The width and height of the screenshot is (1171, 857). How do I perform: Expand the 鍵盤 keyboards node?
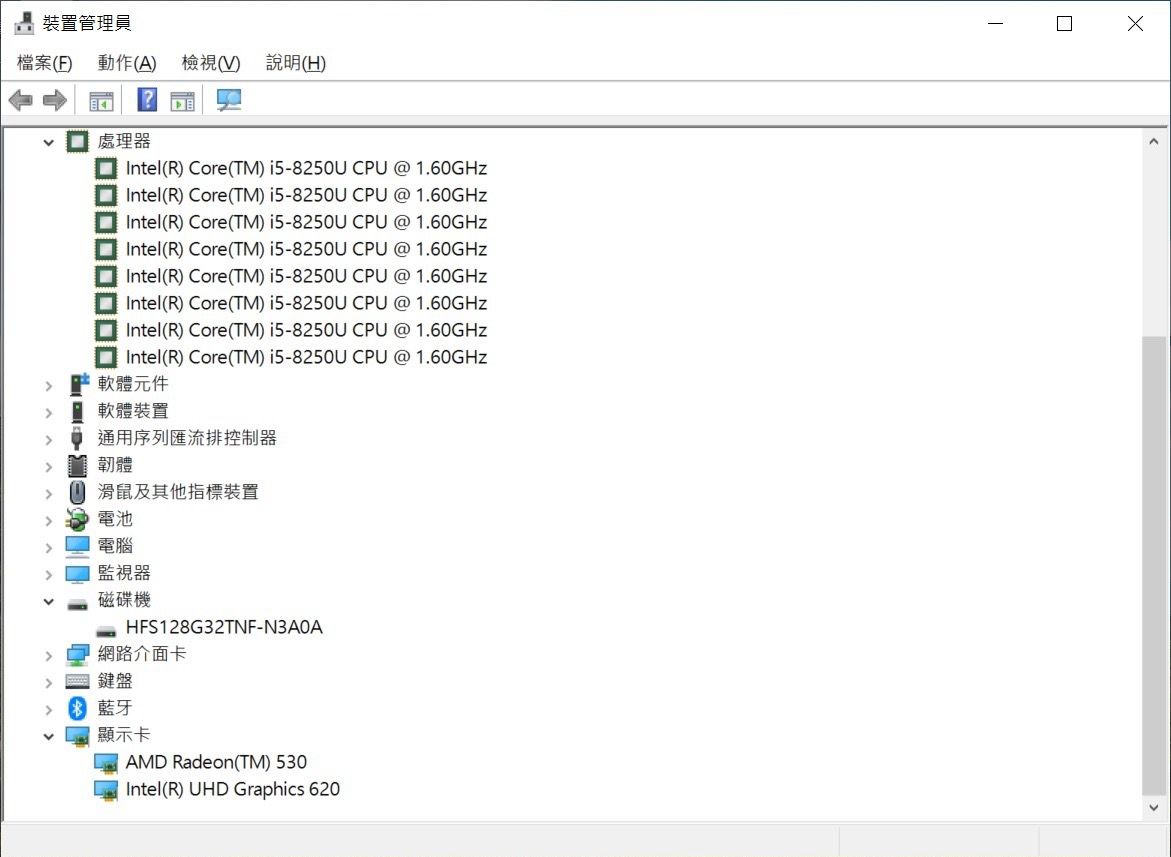(x=48, y=682)
